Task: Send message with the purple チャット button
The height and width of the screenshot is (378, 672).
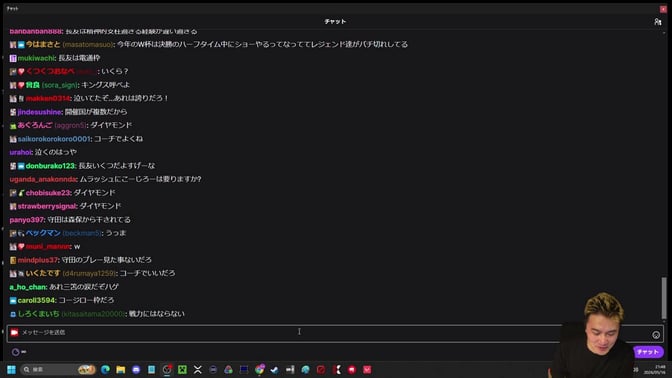Action: pyautogui.click(x=648, y=352)
